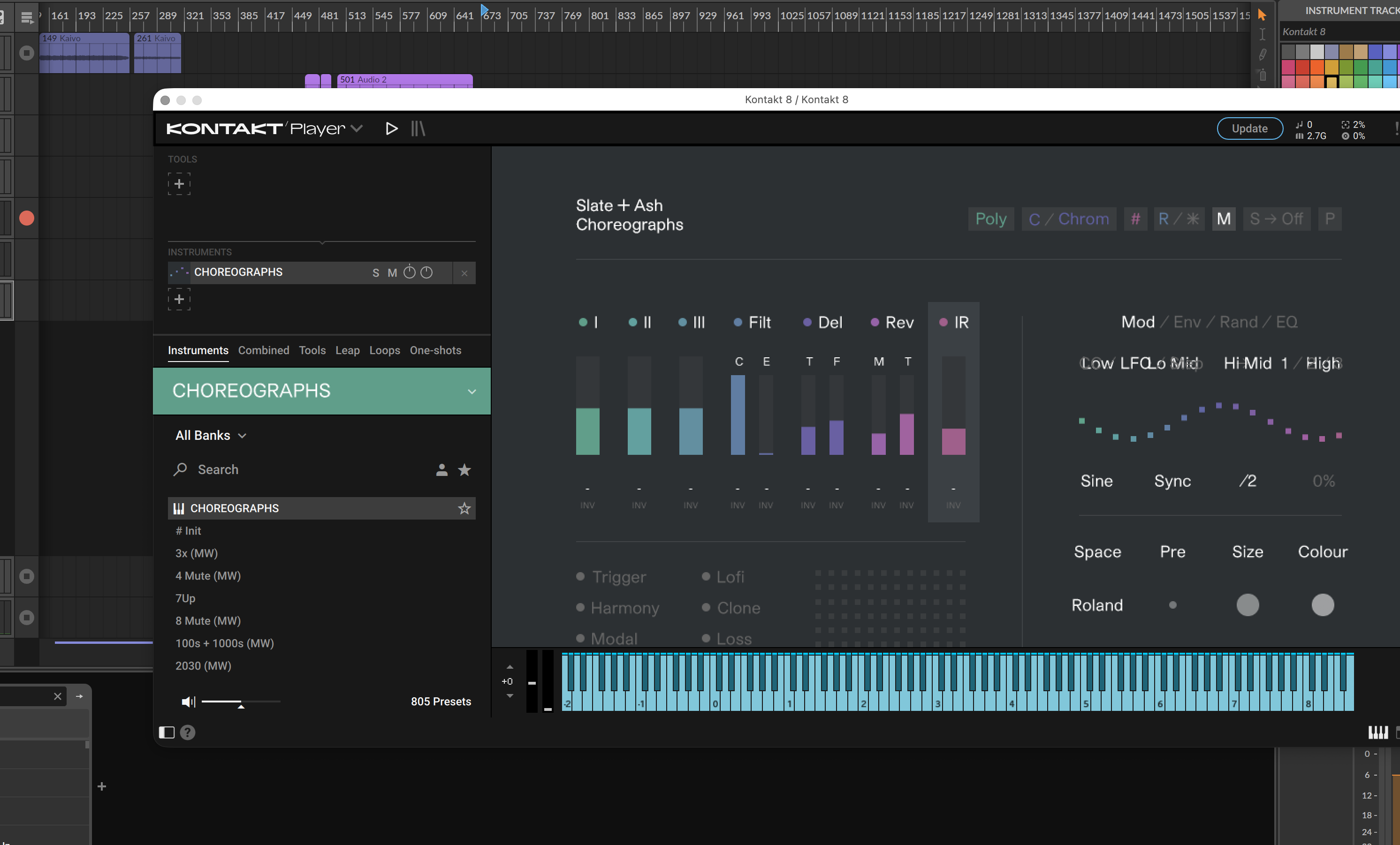Add an instrument slot below CHOREOGRAPHS
Screen dimensions: 1400x845
179,299
